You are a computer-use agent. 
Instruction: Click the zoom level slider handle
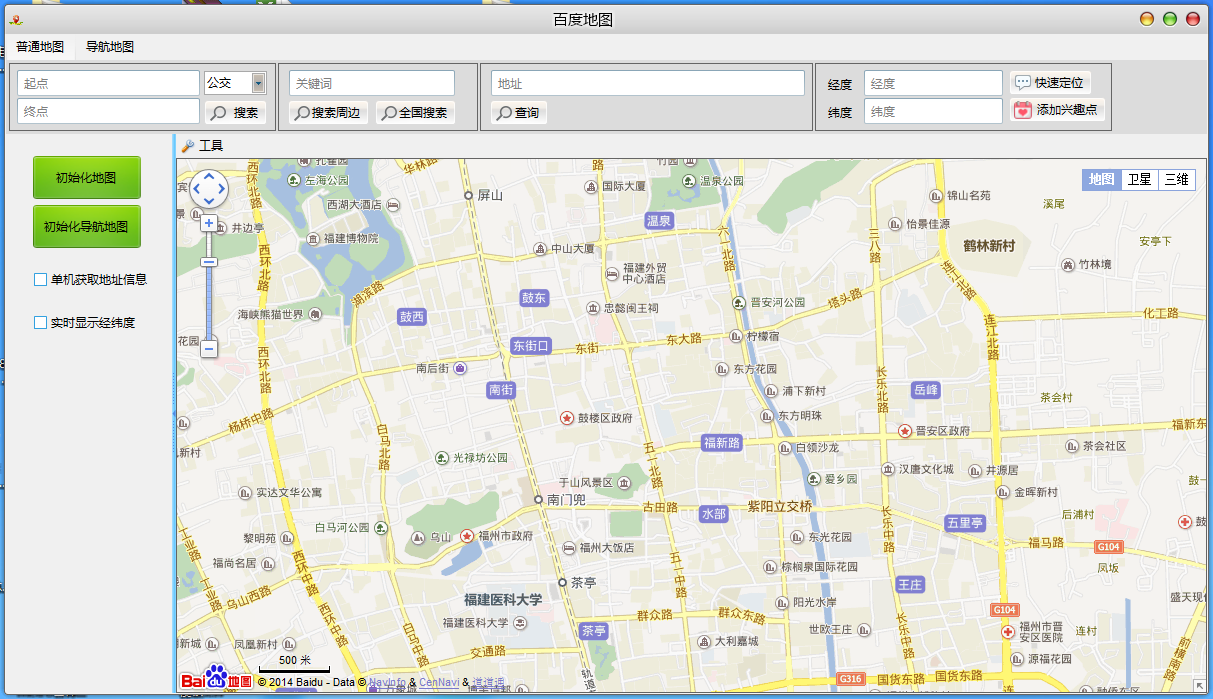pos(209,262)
